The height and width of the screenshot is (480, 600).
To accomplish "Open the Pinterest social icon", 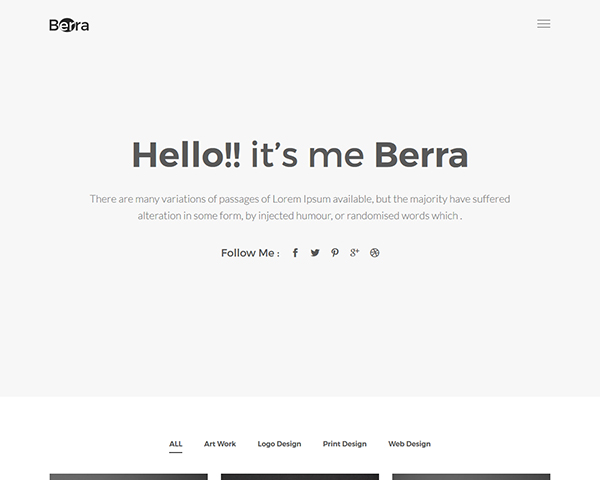I will pyautogui.click(x=335, y=253).
